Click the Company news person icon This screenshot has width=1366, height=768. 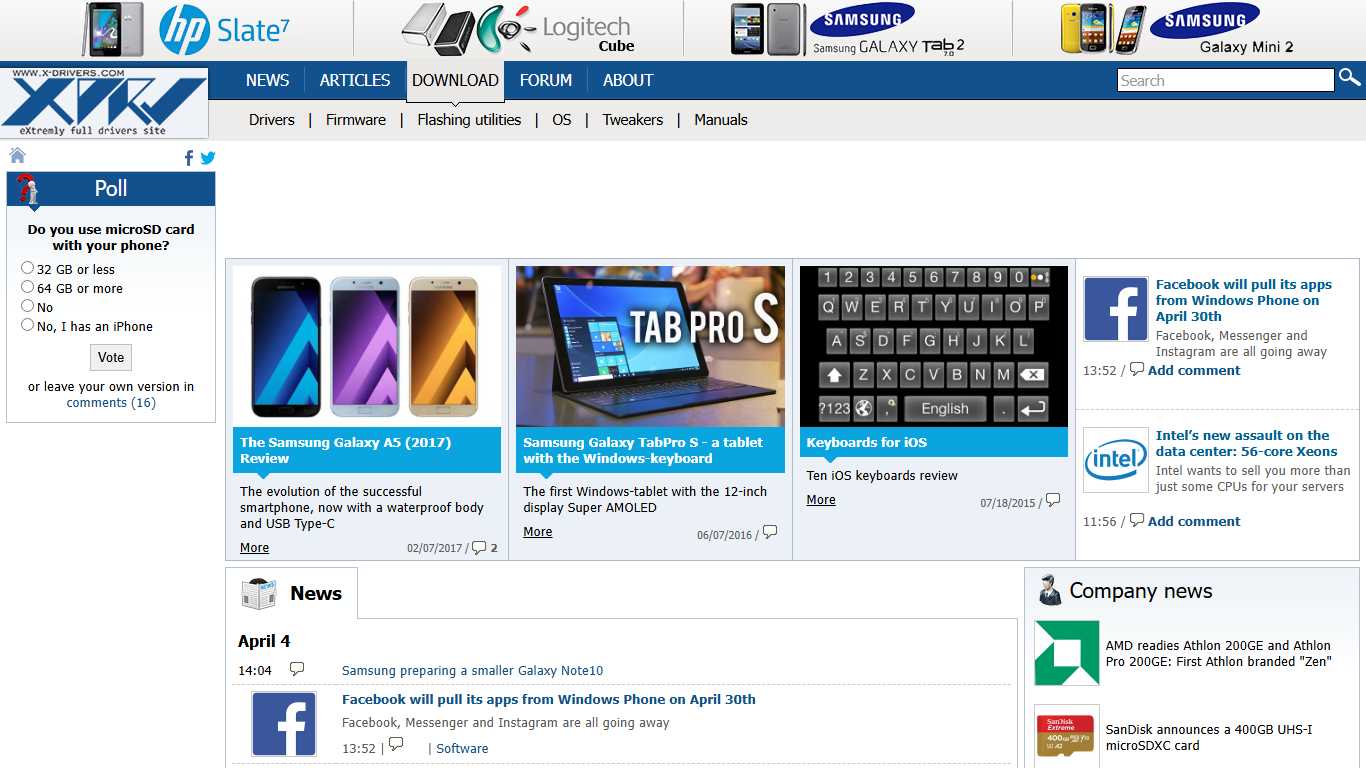tap(1050, 590)
